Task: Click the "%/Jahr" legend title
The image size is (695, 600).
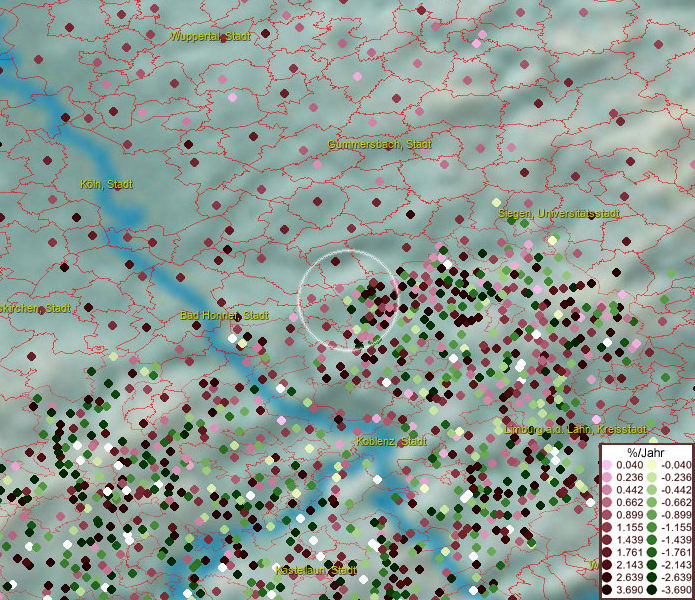Action: click(x=646, y=452)
